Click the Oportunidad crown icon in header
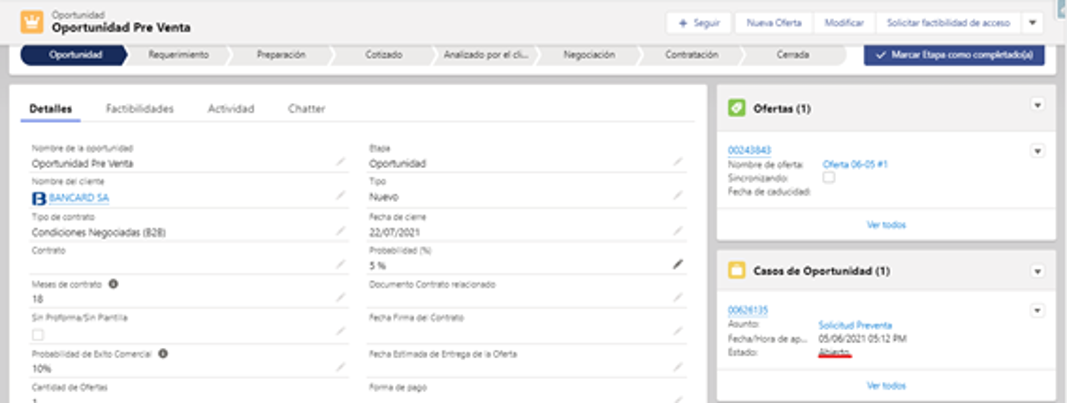The height and width of the screenshot is (403, 1067). pos(31,22)
